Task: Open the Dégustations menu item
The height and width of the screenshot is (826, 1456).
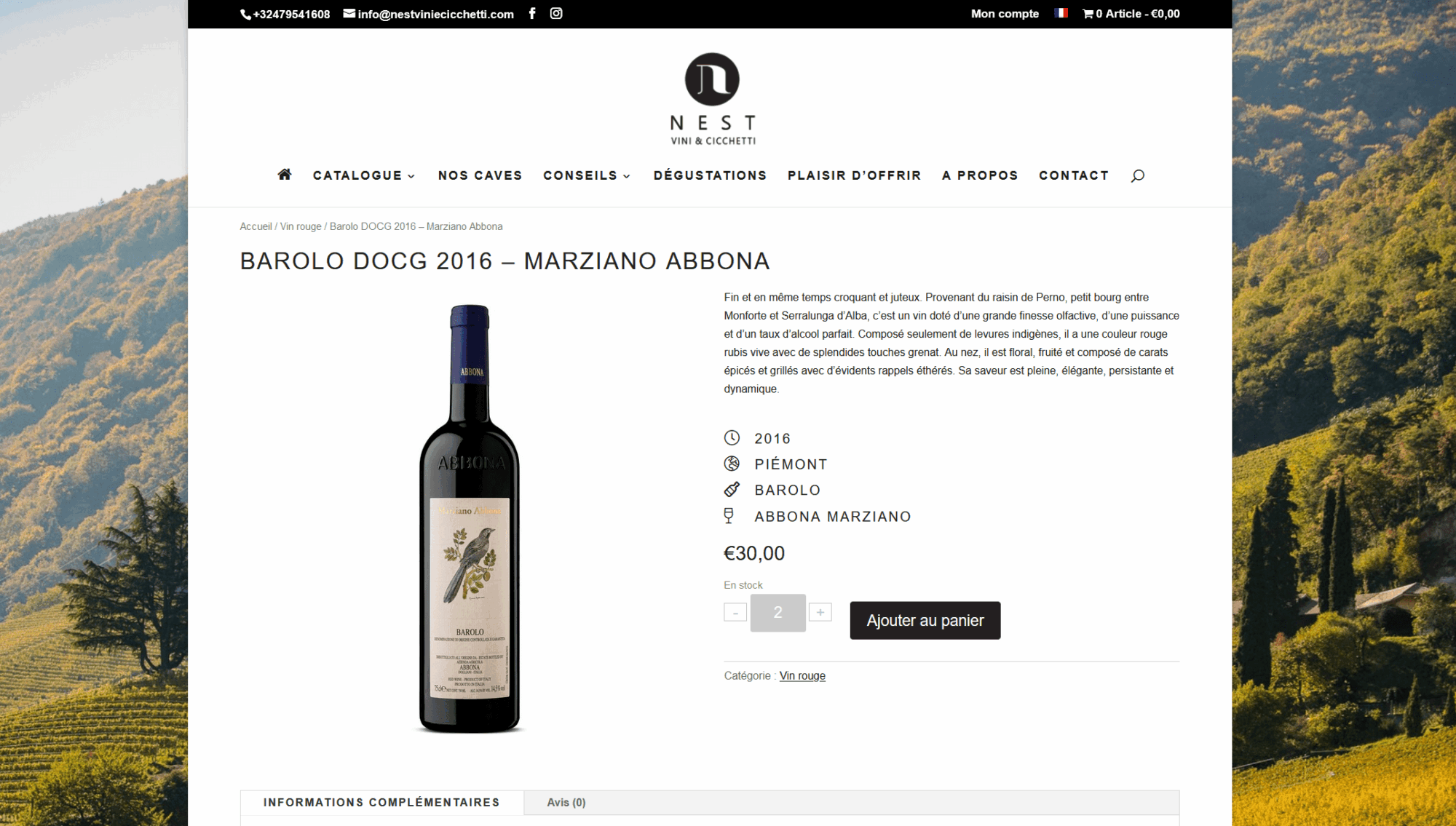Action: point(710,175)
